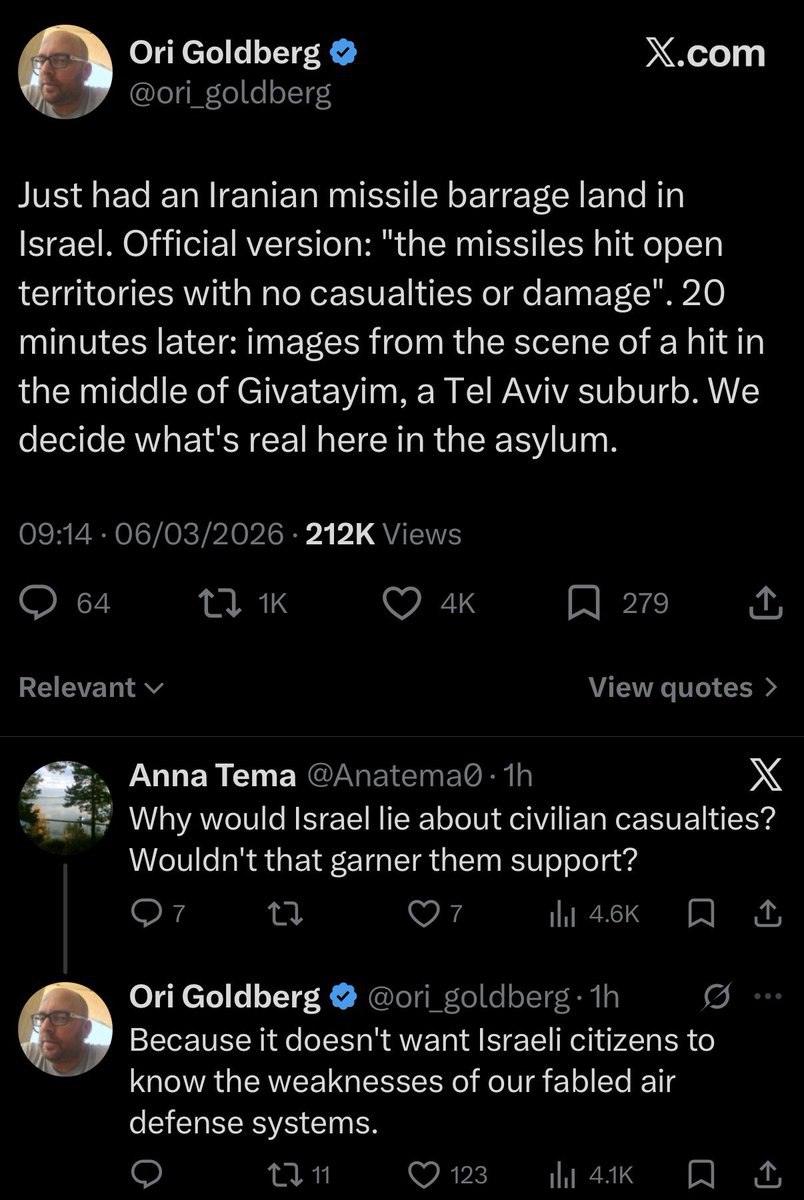
Task: Open more options on Ori Goldberg's reply
Action: point(763,995)
